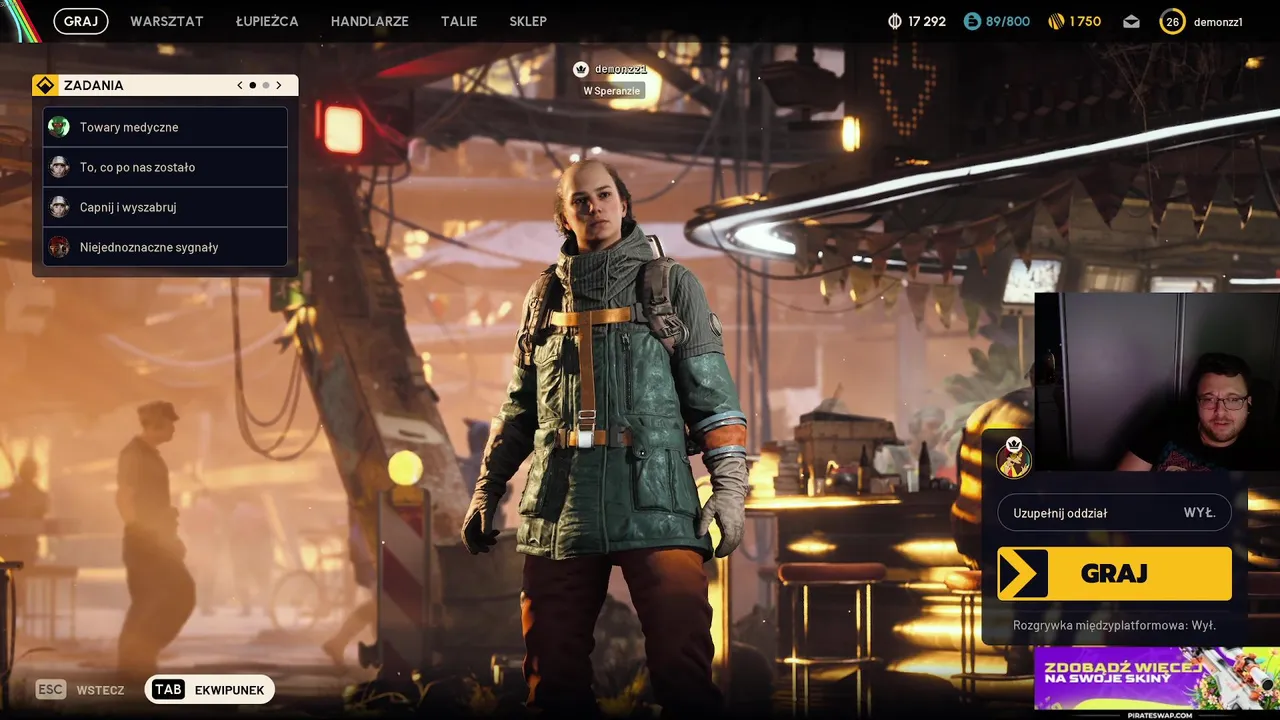The width and height of the screenshot is (1280, 720).
Task: Open EKWIPUNEK with the TAB button
Action: tap(209, 690)
